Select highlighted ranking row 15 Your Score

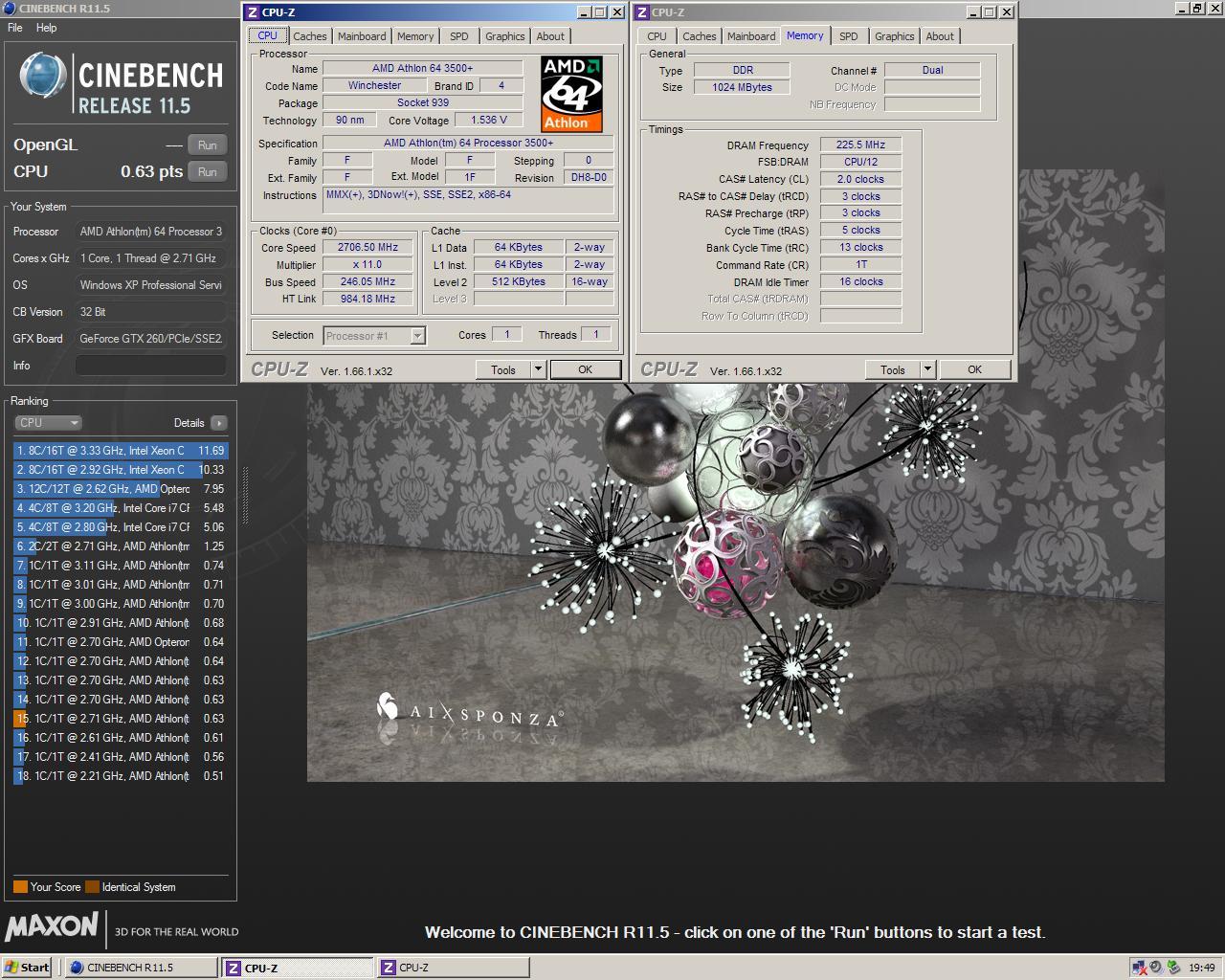(x=121, y=719)
